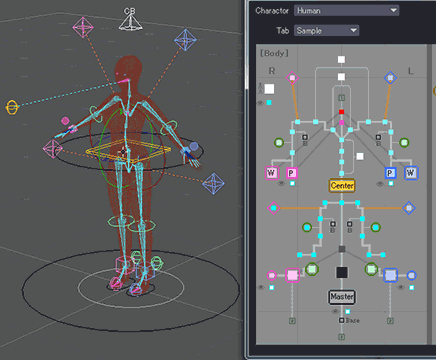This screenshot has height=360, width=436.
Task: Open the Tab dropdown showing Sample
Action: click(x=326, y=31)
